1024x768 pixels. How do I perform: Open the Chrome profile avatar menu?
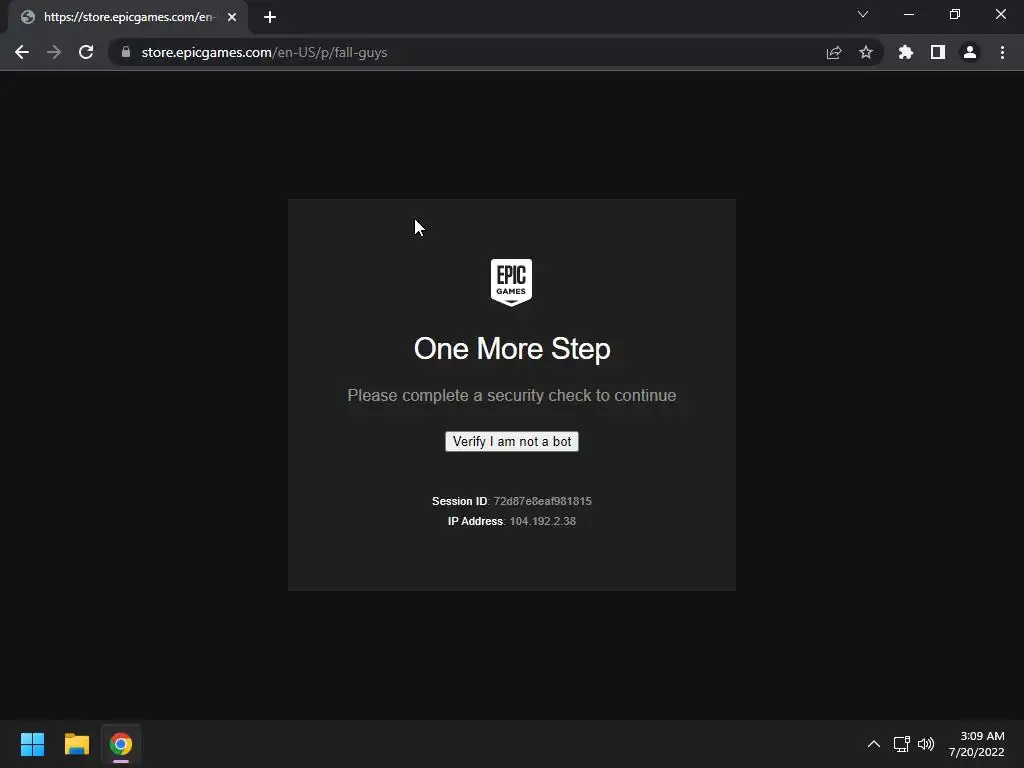point(970,52)
